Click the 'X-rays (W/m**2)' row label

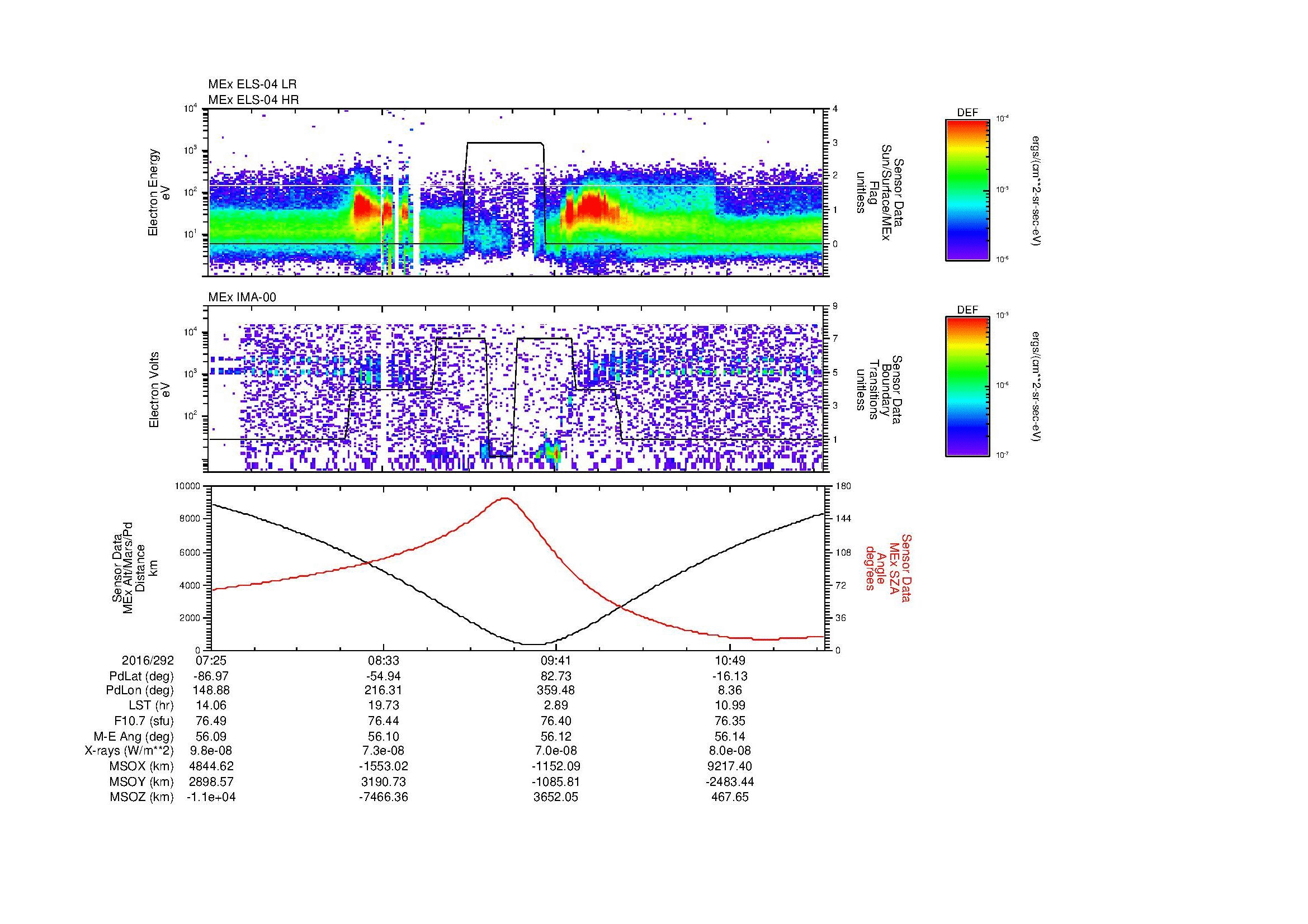129,751
